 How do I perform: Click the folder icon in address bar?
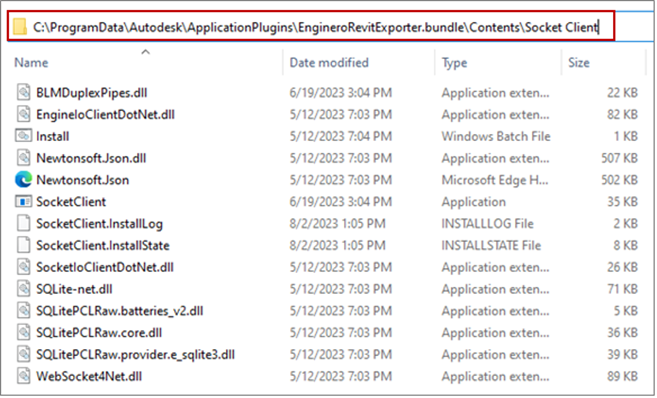(20, 26)
